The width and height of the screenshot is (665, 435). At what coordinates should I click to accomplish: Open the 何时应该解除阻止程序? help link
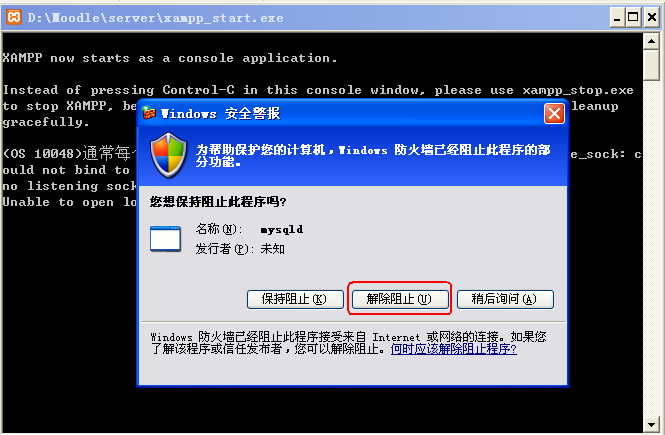[x=454, y=349]
